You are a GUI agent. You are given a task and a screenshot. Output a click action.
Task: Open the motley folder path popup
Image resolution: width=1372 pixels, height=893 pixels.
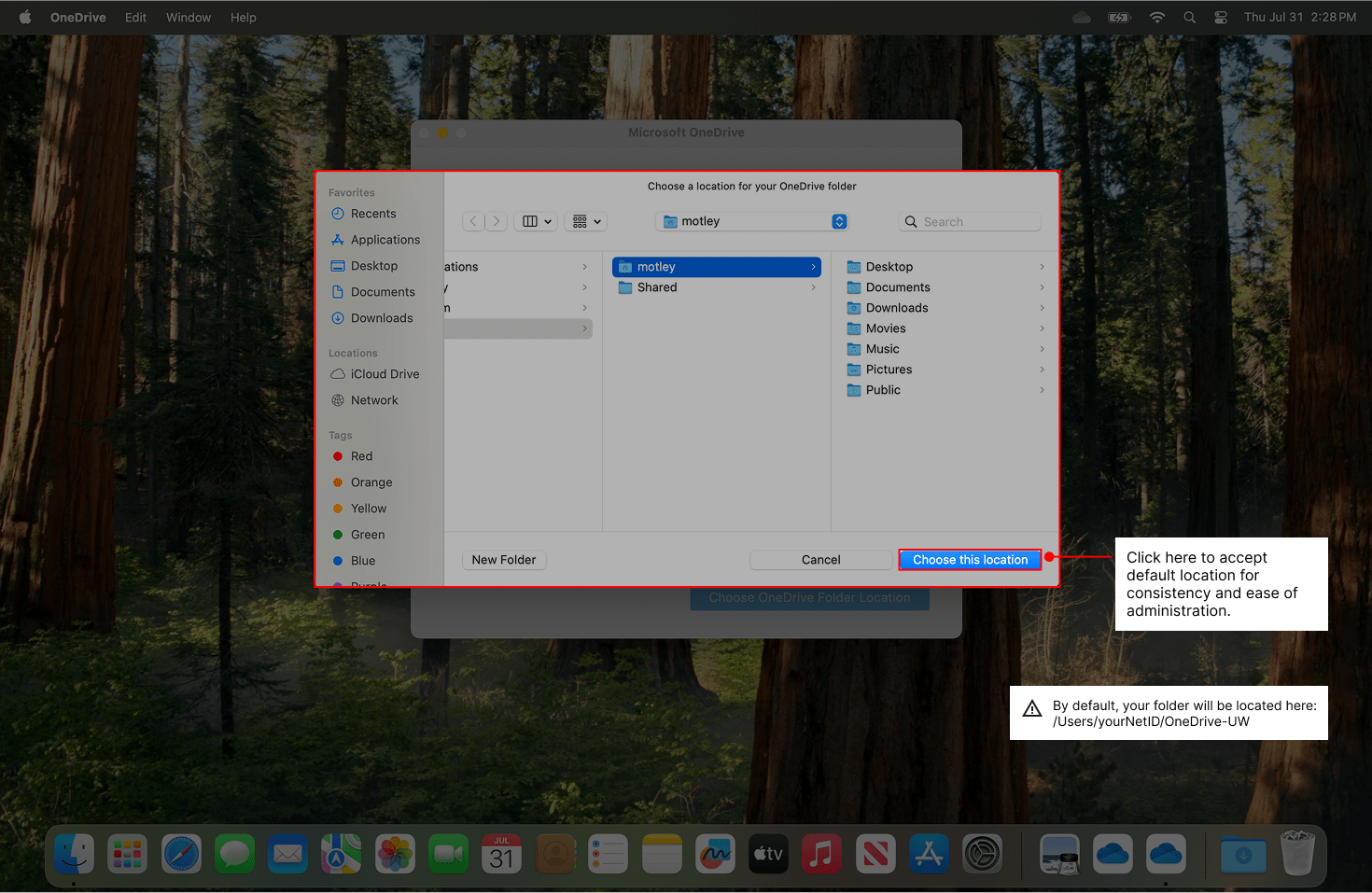[x=752, y=221]
